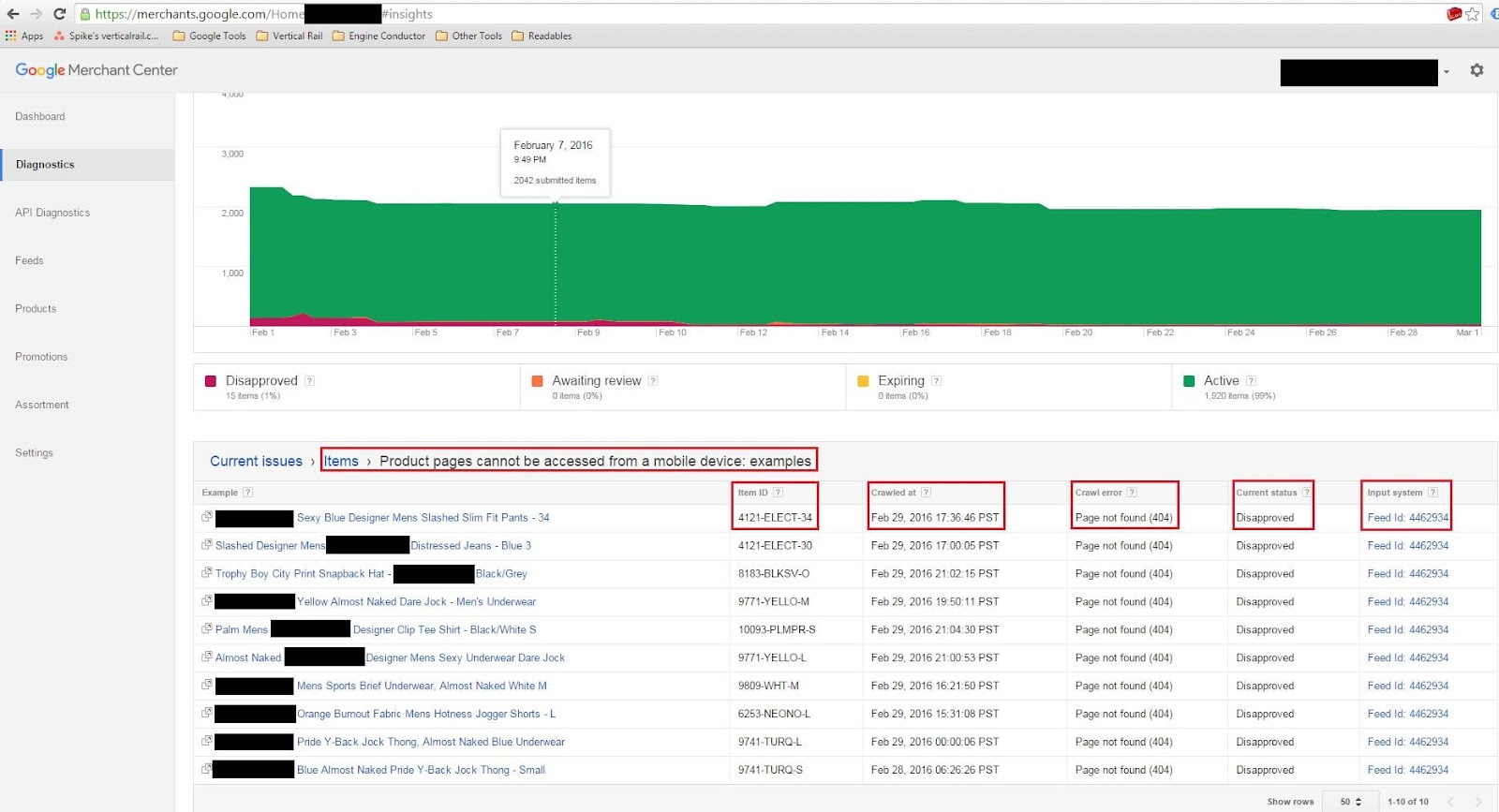Open API Diagnostics in sidebar
1499x812 pixels.
(x=52, y=213)
